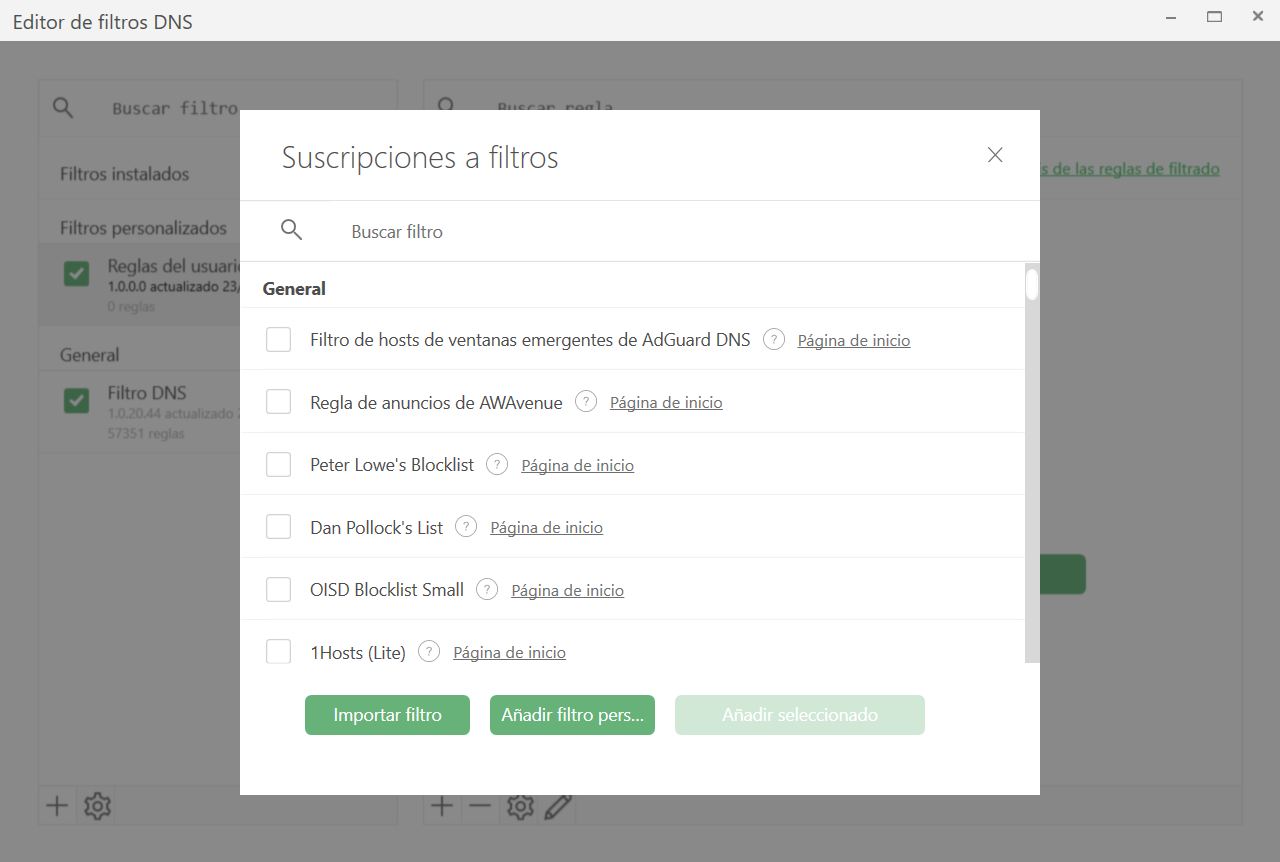This screenshot has height=862, width=1280.
Task: Click the pencil edit icon
Action: pyautogui.click(x=559, y=806)
